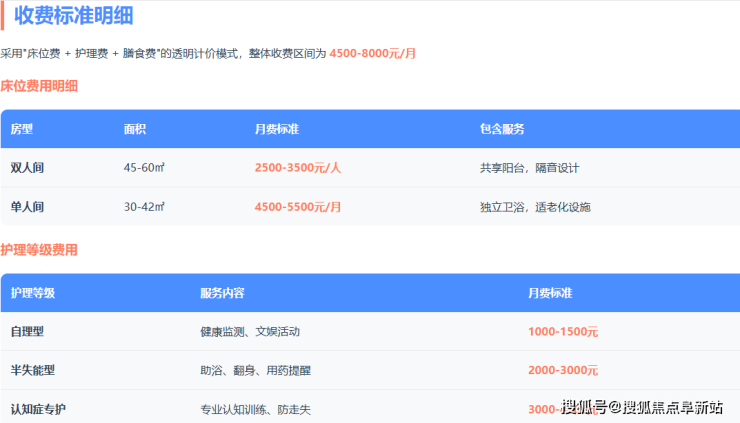Click the 4500-5500元/月 price
The image size is (740, 423).
298,207
